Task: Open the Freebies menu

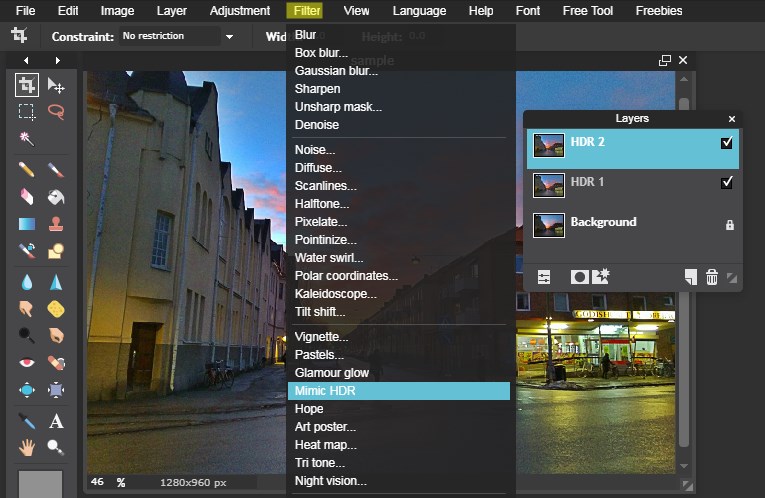Action: point(659,11)
